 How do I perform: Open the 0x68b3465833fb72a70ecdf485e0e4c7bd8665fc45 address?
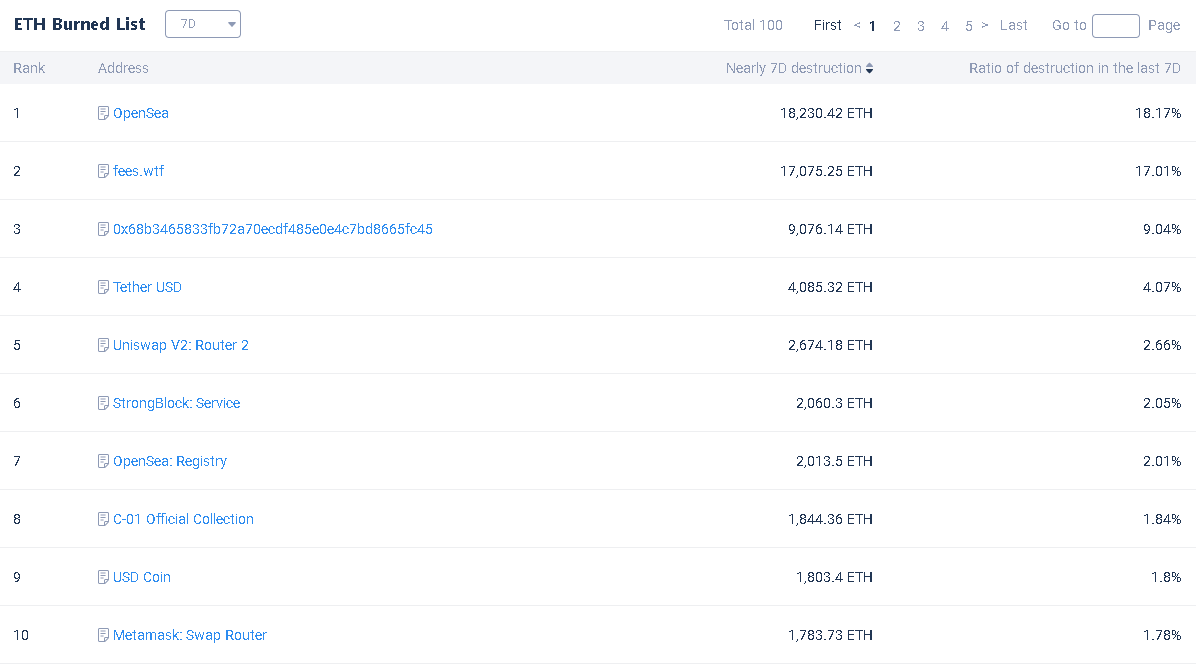(272, 229)
